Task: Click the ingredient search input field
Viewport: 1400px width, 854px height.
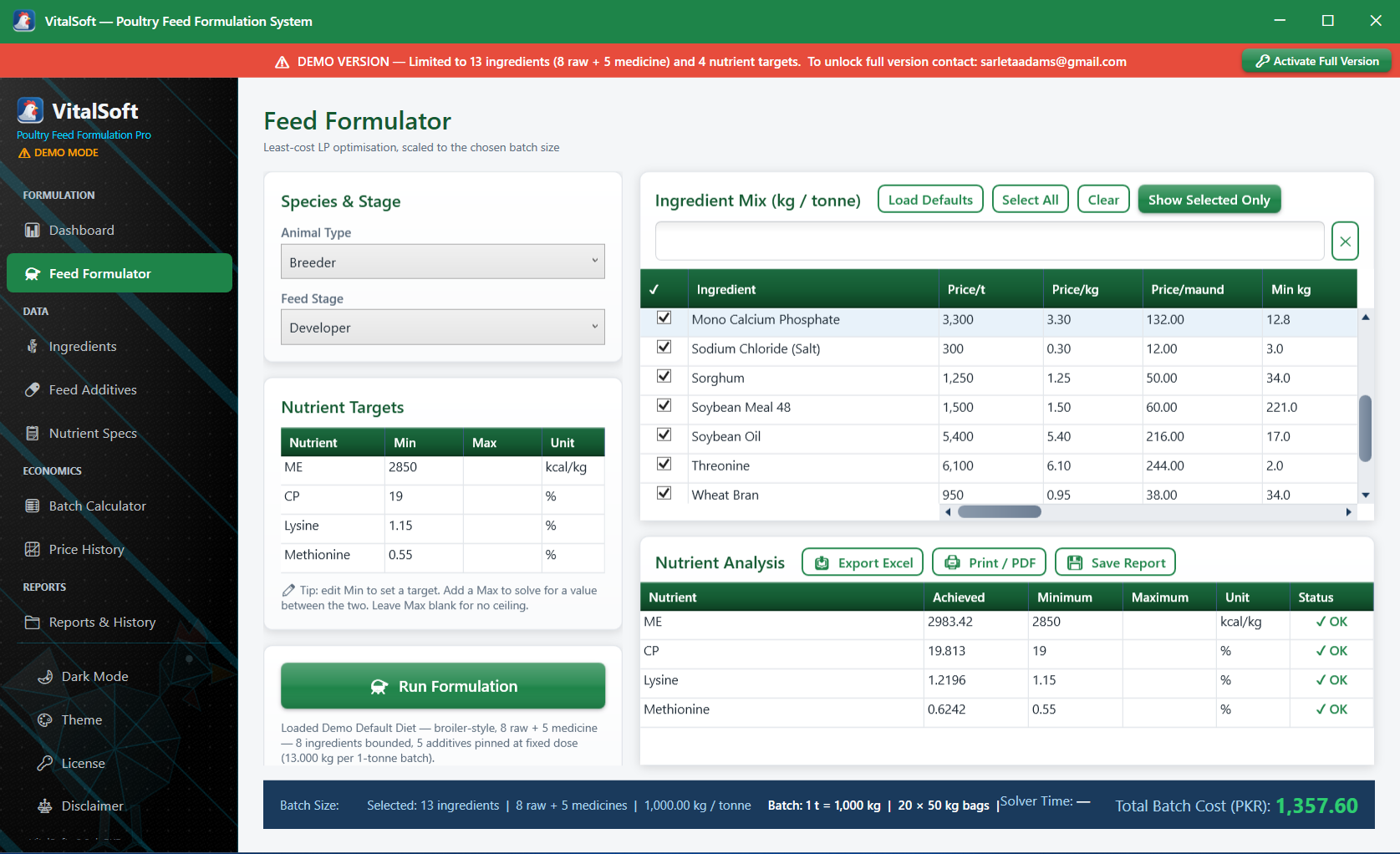Action: pos(990,241)
